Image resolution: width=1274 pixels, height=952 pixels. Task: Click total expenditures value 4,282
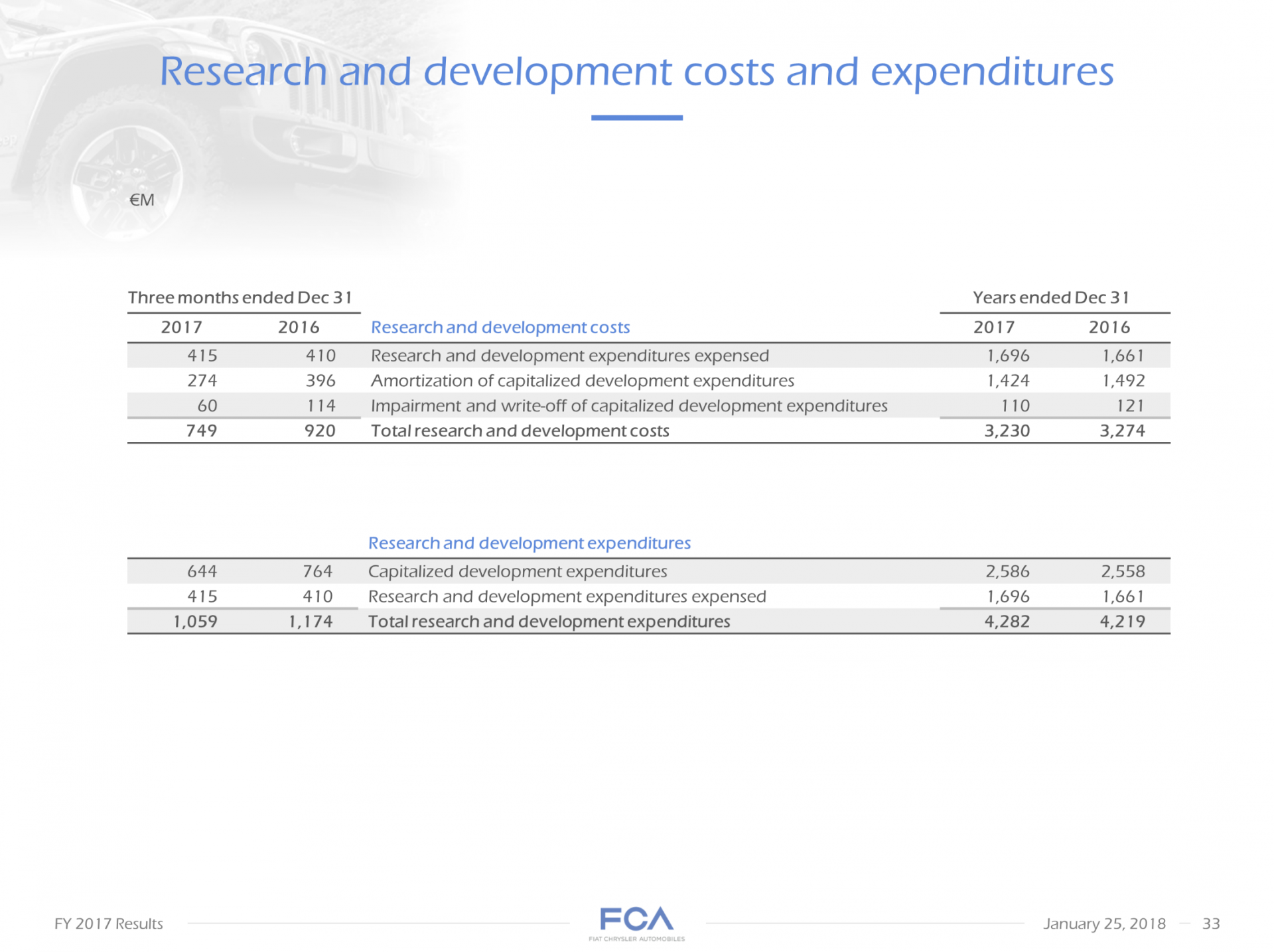(1007, 622)
